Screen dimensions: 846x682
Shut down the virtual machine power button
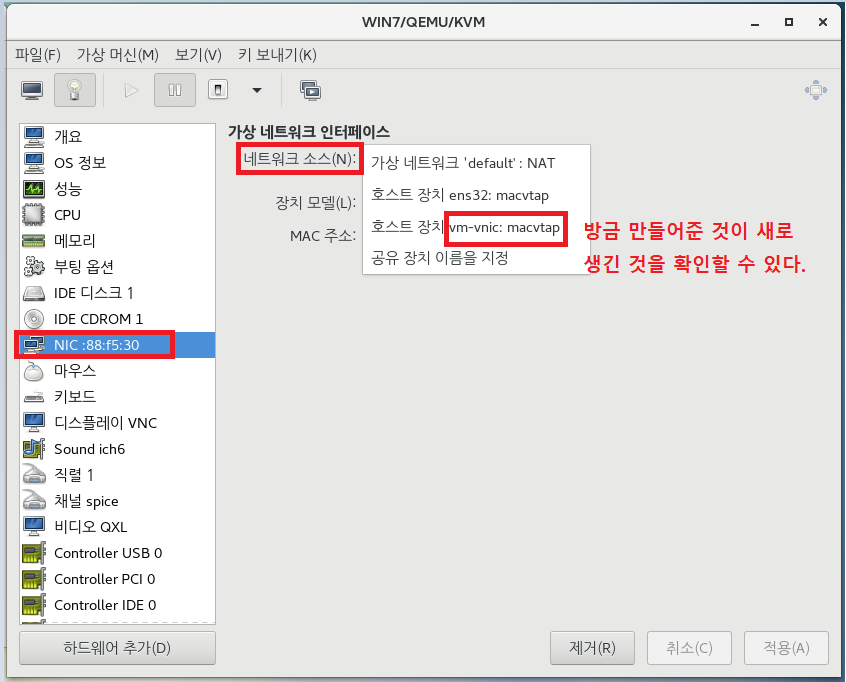(218, 90)
